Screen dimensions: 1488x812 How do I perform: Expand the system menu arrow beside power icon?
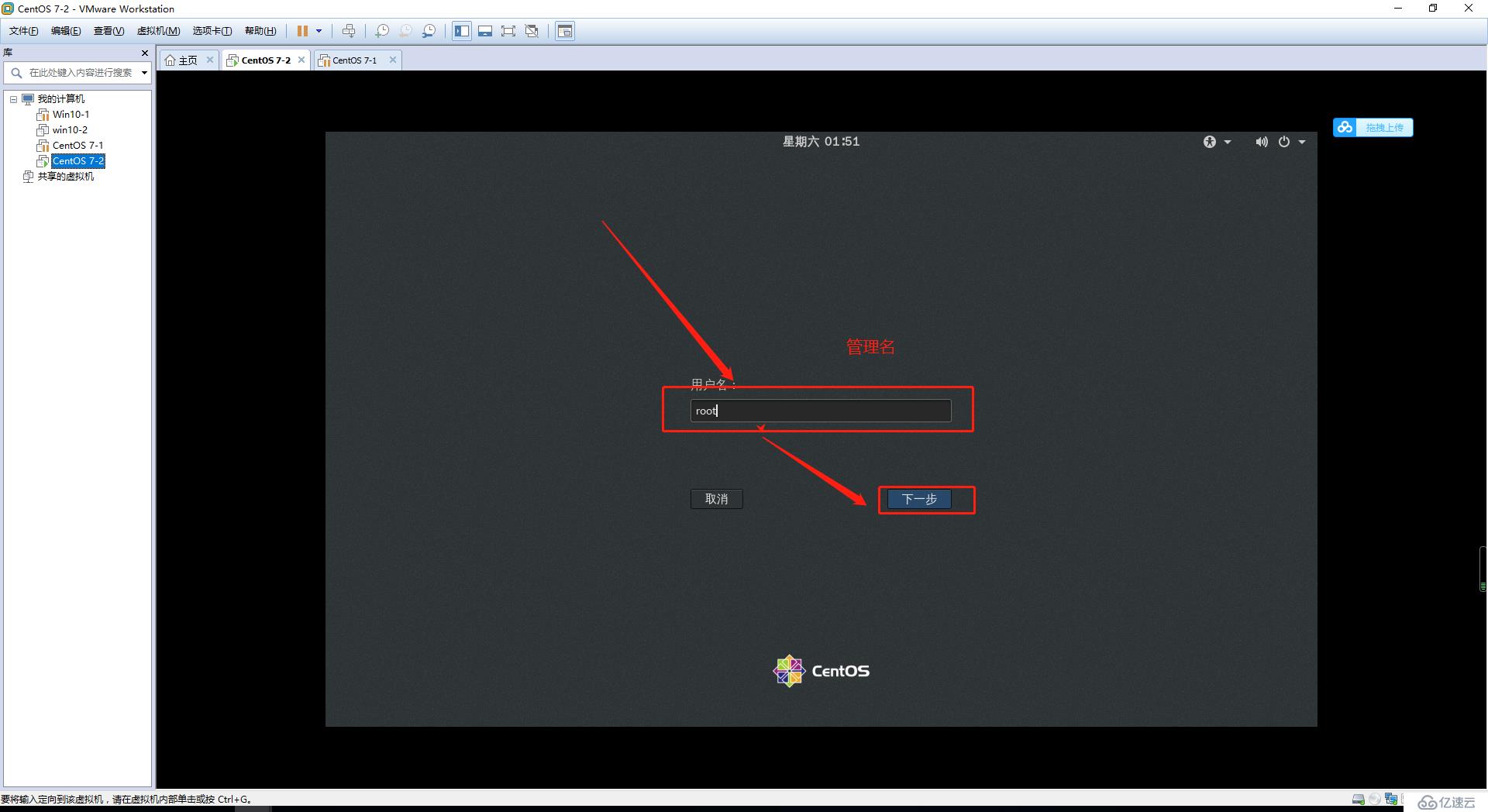(x=1302, y=142)
